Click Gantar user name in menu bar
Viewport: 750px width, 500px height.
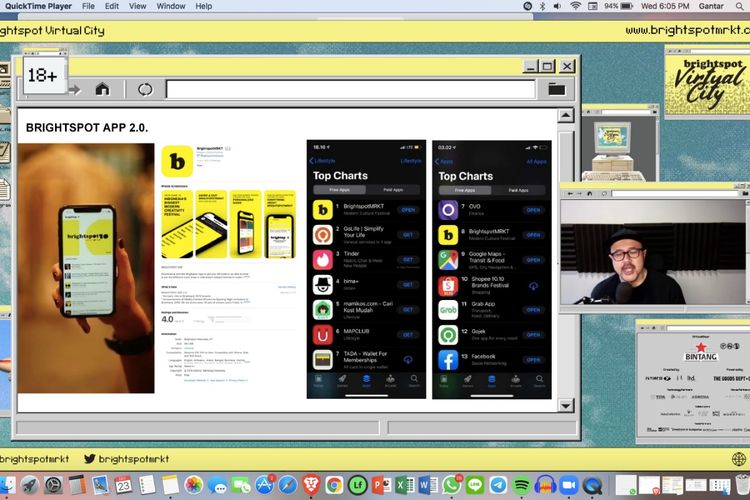tap(711, 6)
